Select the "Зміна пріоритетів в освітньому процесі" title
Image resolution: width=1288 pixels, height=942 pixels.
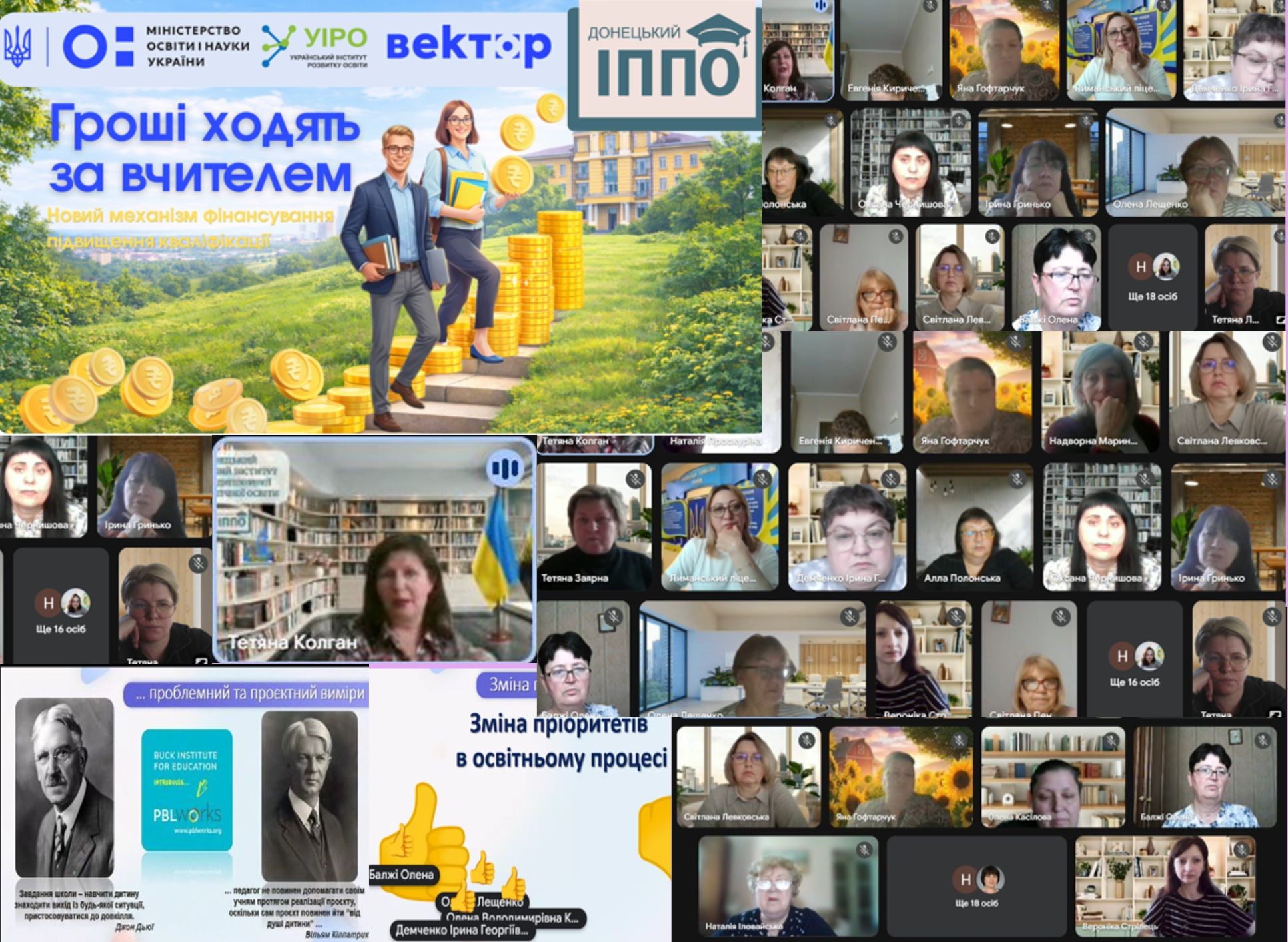point(562,741)
